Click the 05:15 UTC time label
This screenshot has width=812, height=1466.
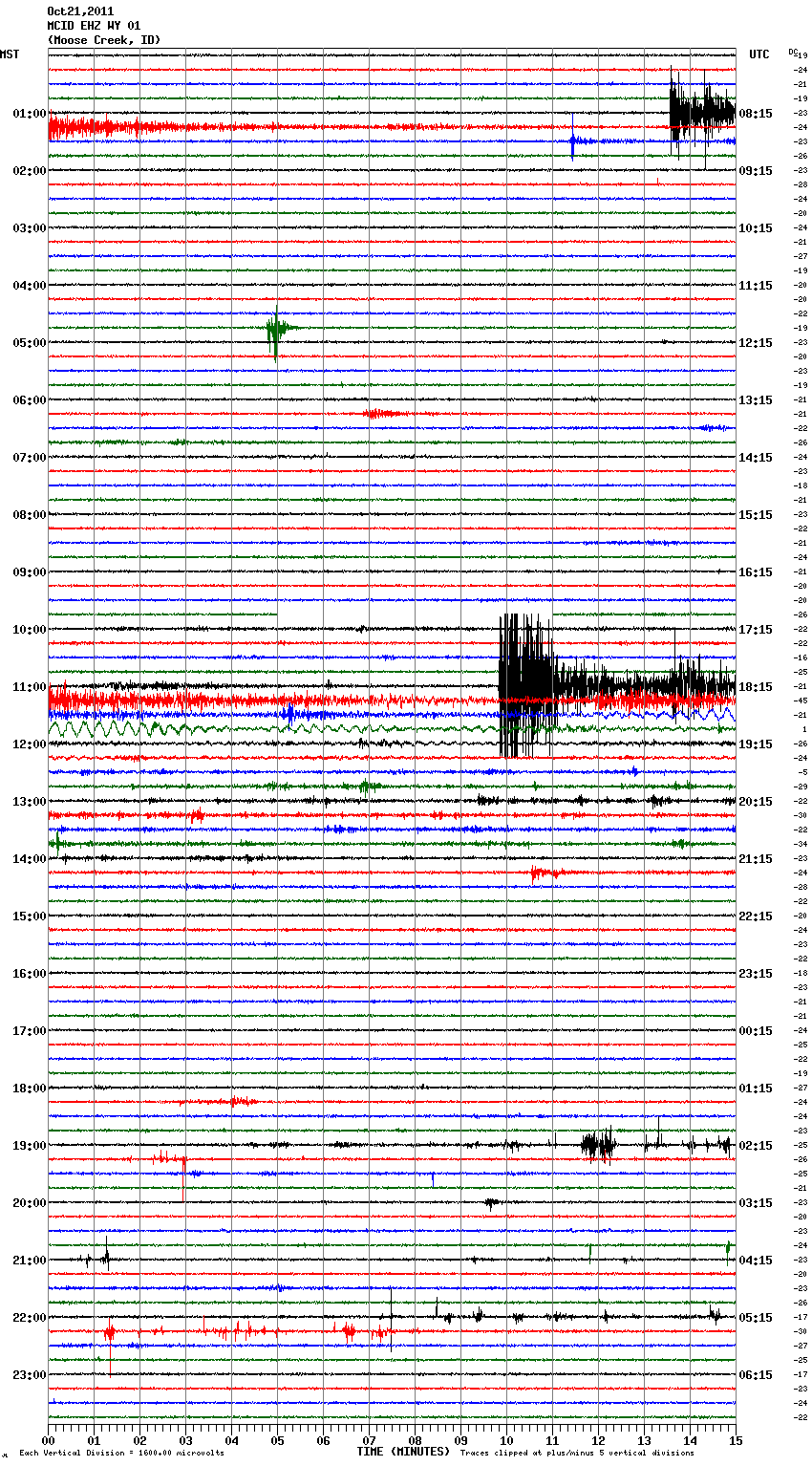756,1318
